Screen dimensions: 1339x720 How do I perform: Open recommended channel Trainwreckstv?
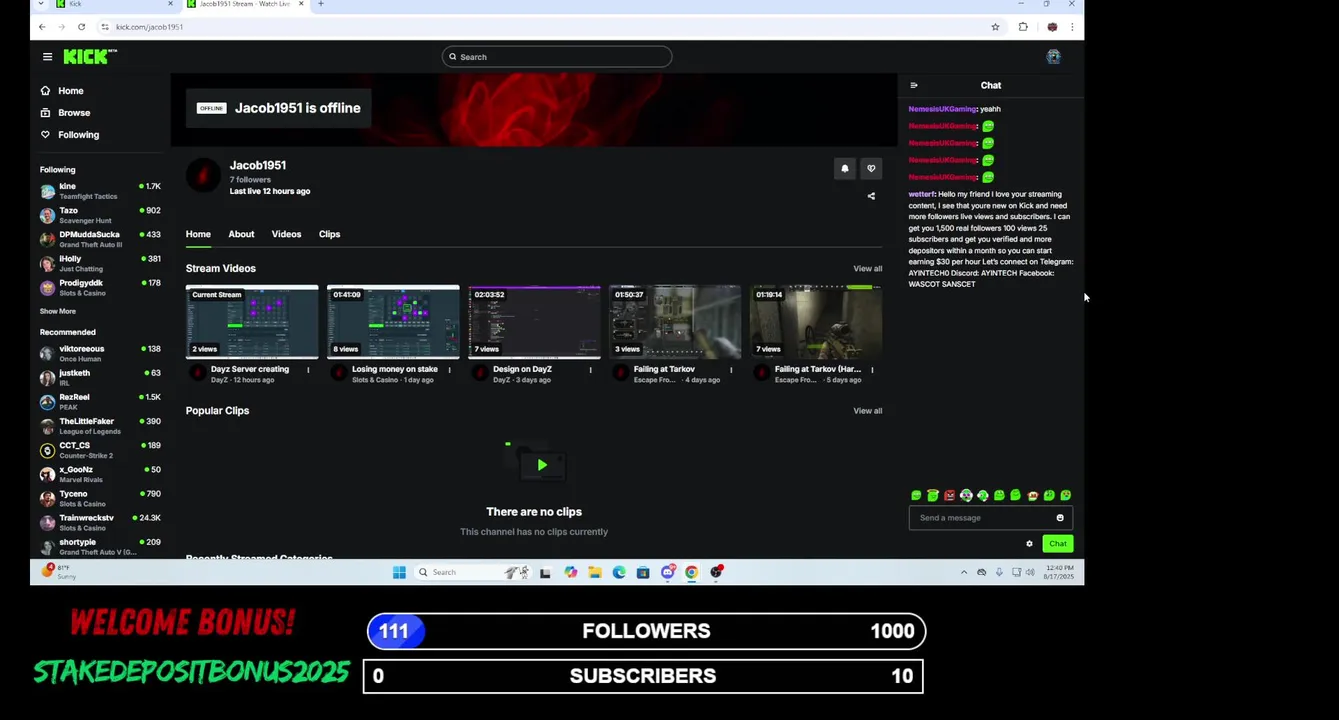[100, 522]
